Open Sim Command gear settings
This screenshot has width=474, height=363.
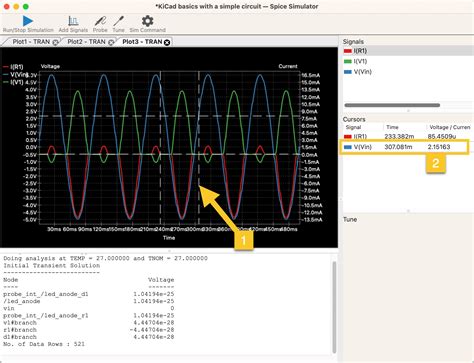tap(147, 21)
